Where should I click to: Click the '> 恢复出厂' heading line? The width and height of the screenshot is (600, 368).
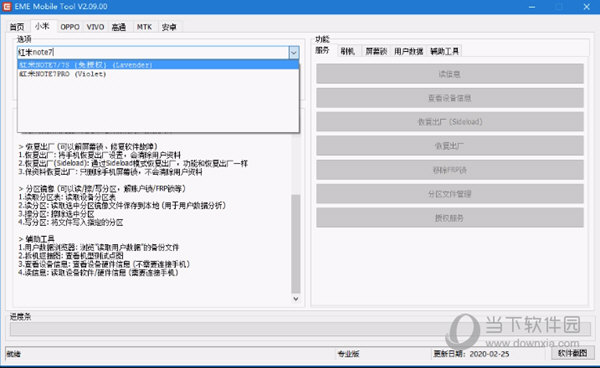(88, 147)
